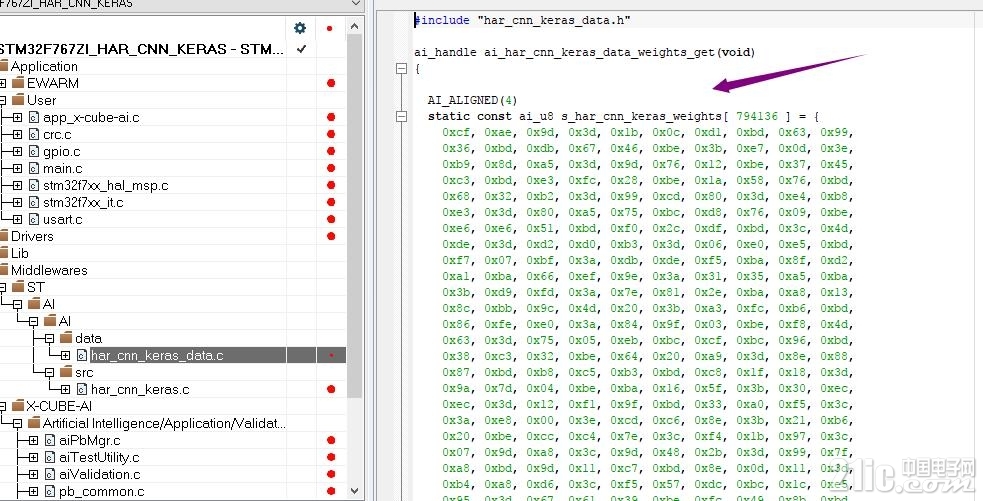
Task: Click the ST folder icon
Action: point(18,287)
